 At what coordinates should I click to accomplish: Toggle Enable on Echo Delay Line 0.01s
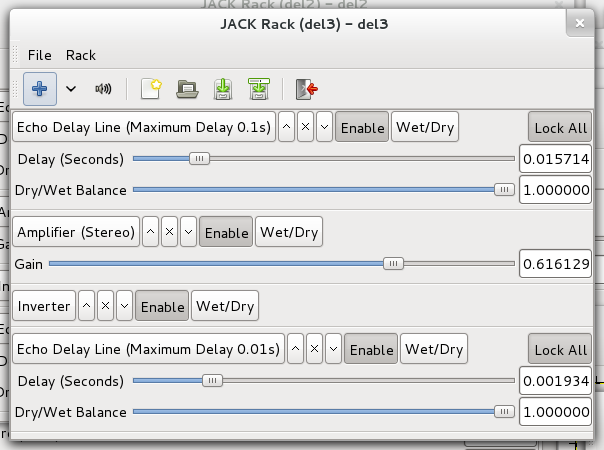[x=371, y=349]
